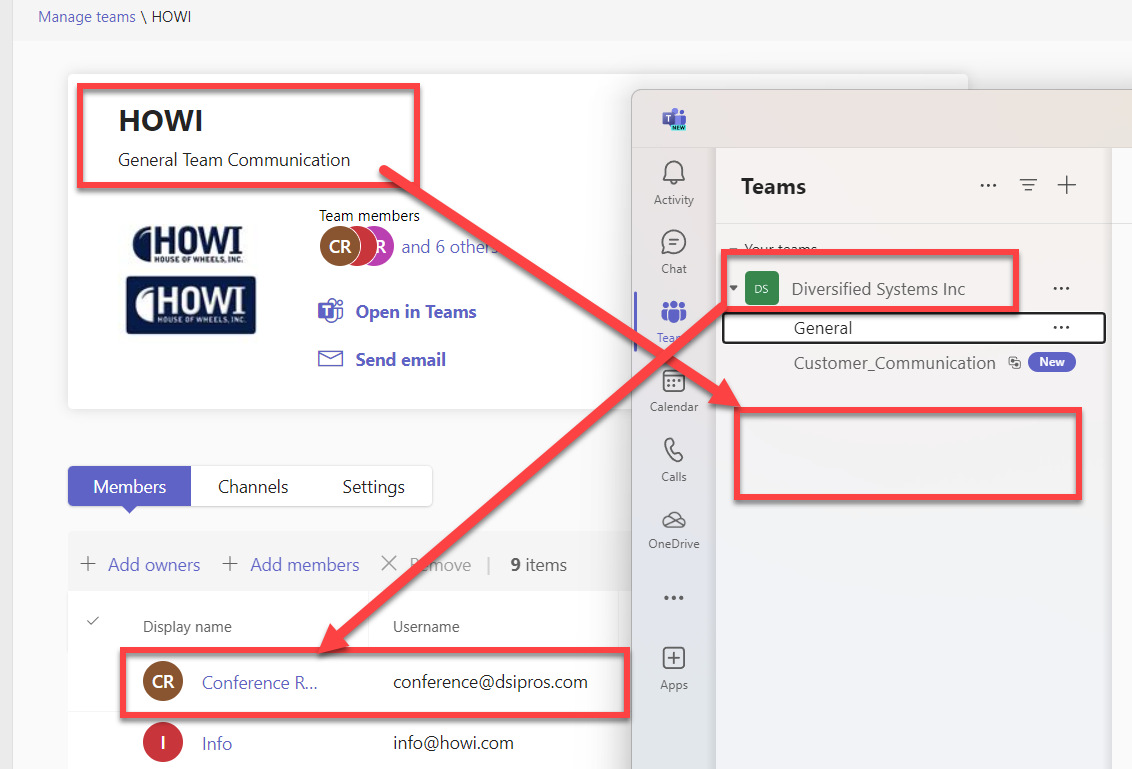The height and width of the screenshot is (769, 1132).
Task: Click the CR avatar under Team members
Action: (339, 246)
